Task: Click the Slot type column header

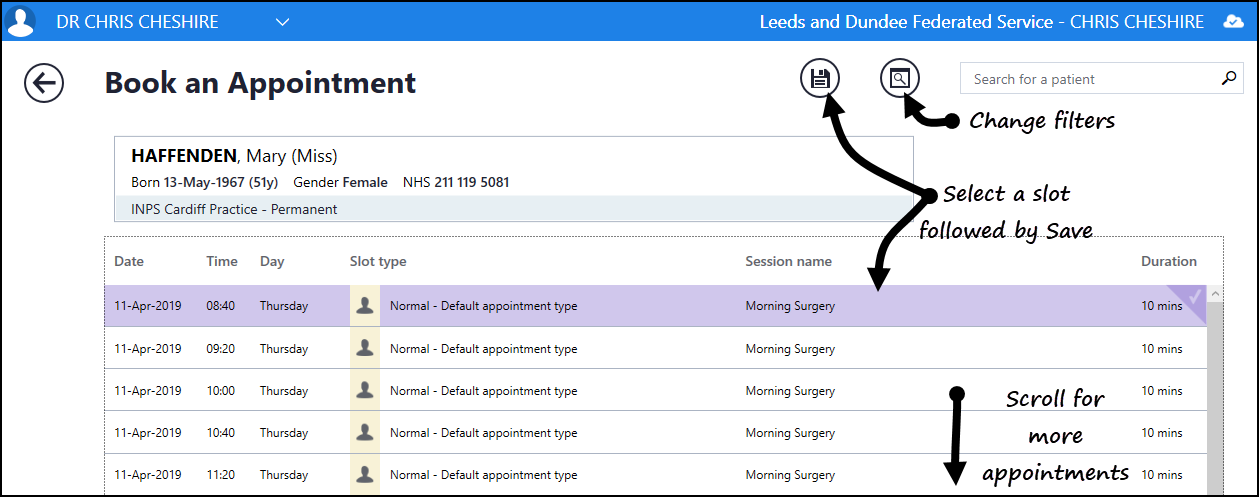Action: tap(378, 262)
